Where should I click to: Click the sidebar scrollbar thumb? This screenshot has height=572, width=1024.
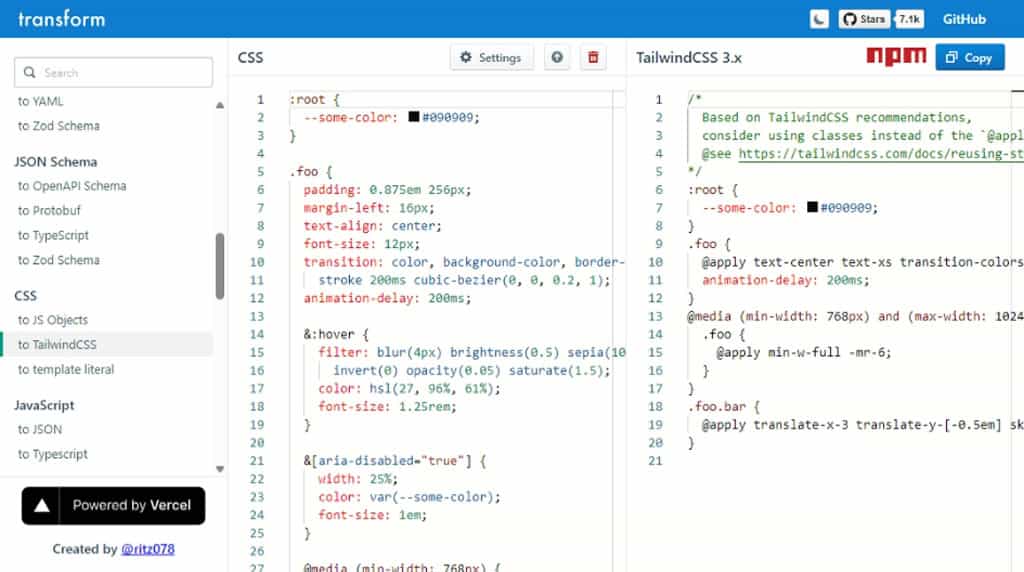coord(220,266)
